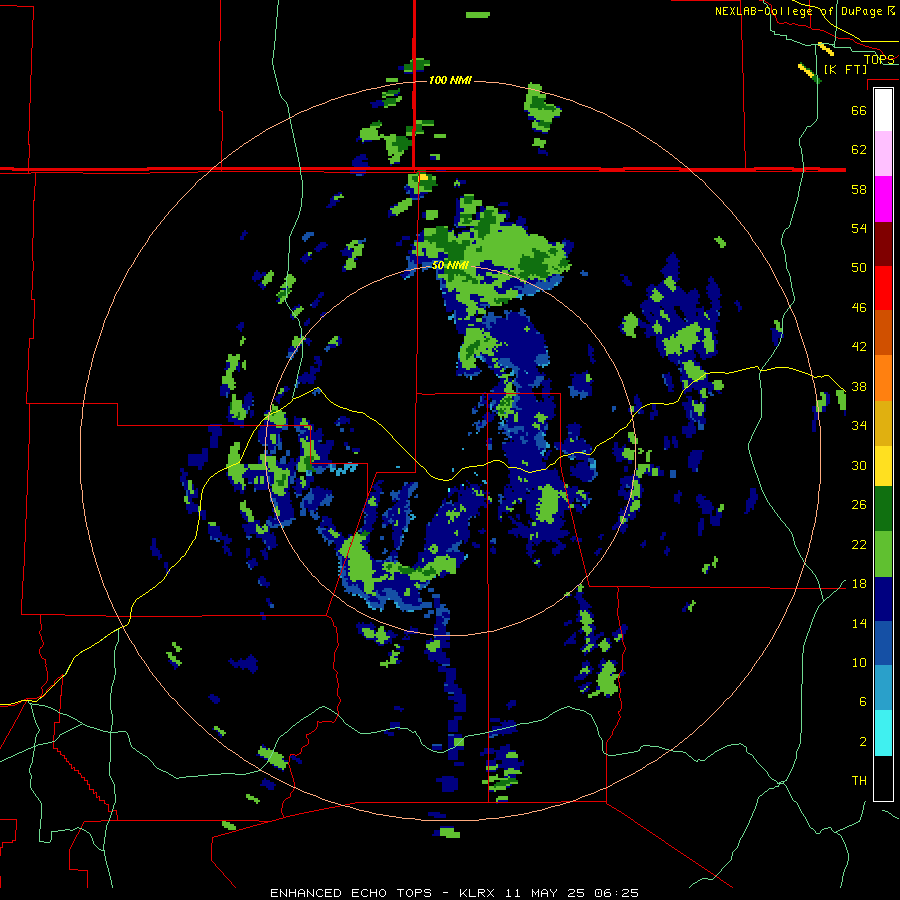Click the '38' legend value
Viewport: 900px width, 900px height.
859,386
